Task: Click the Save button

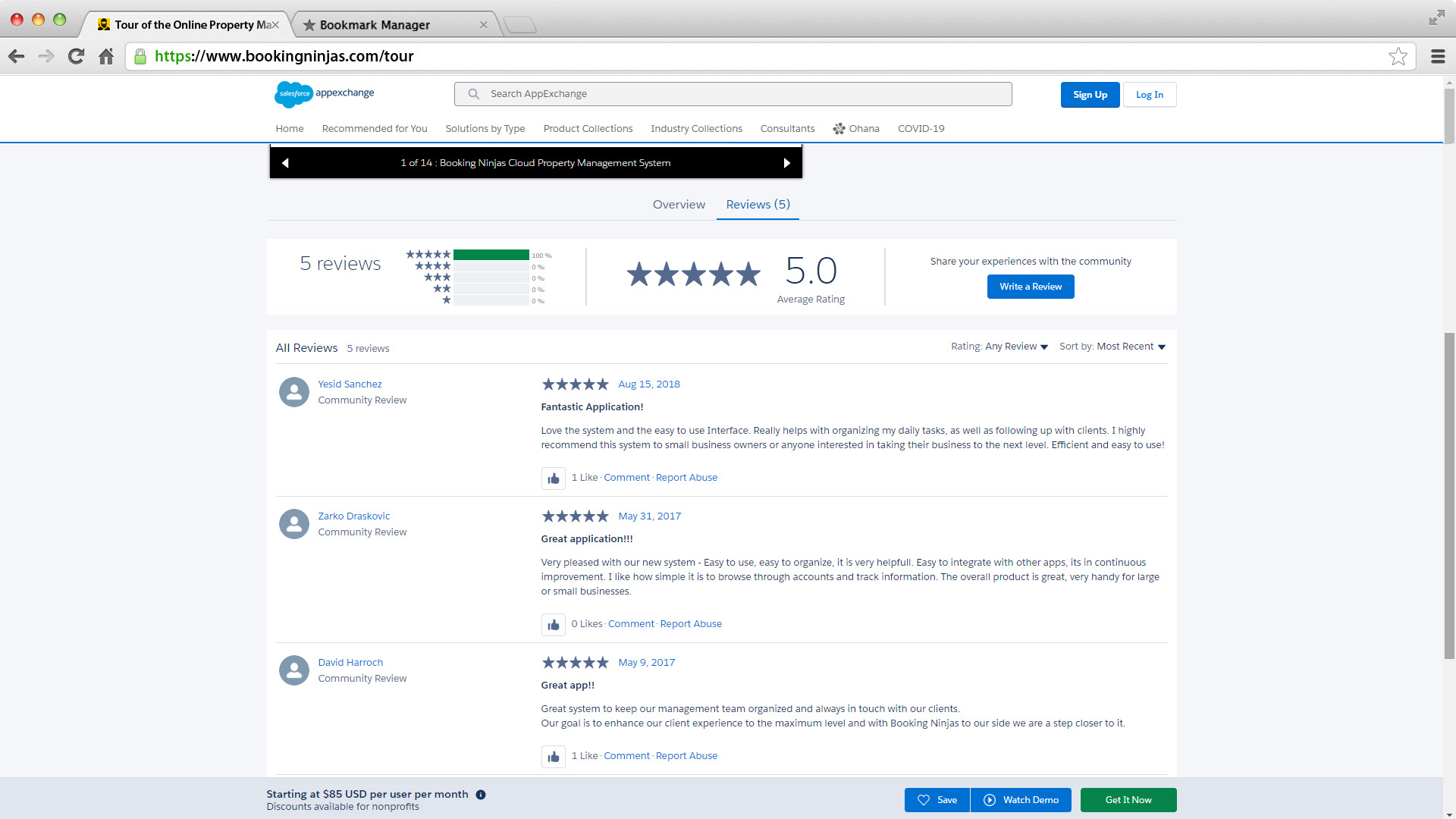Action: coord(937,800)
